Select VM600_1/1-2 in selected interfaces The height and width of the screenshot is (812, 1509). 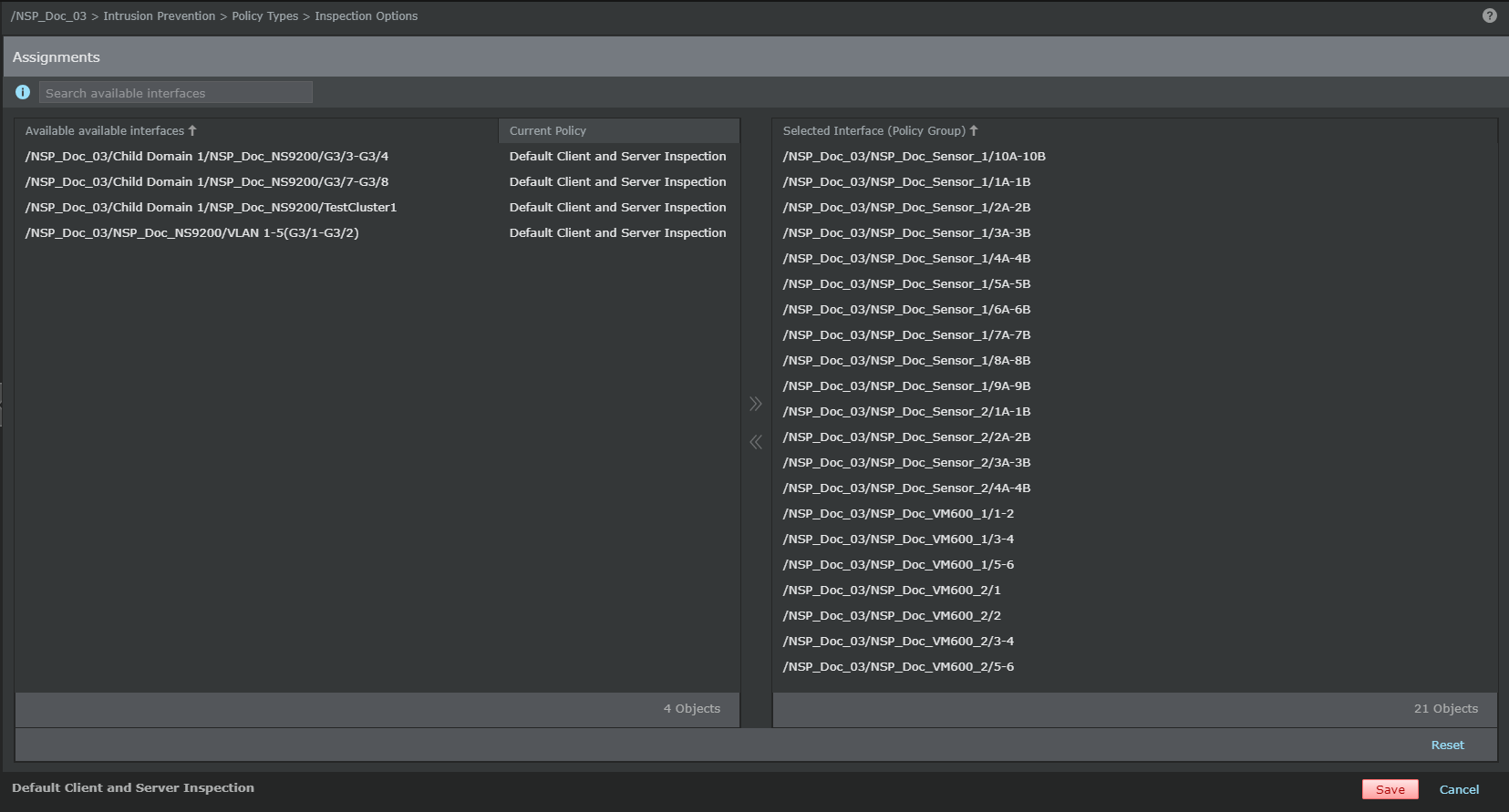point(1134,513)
